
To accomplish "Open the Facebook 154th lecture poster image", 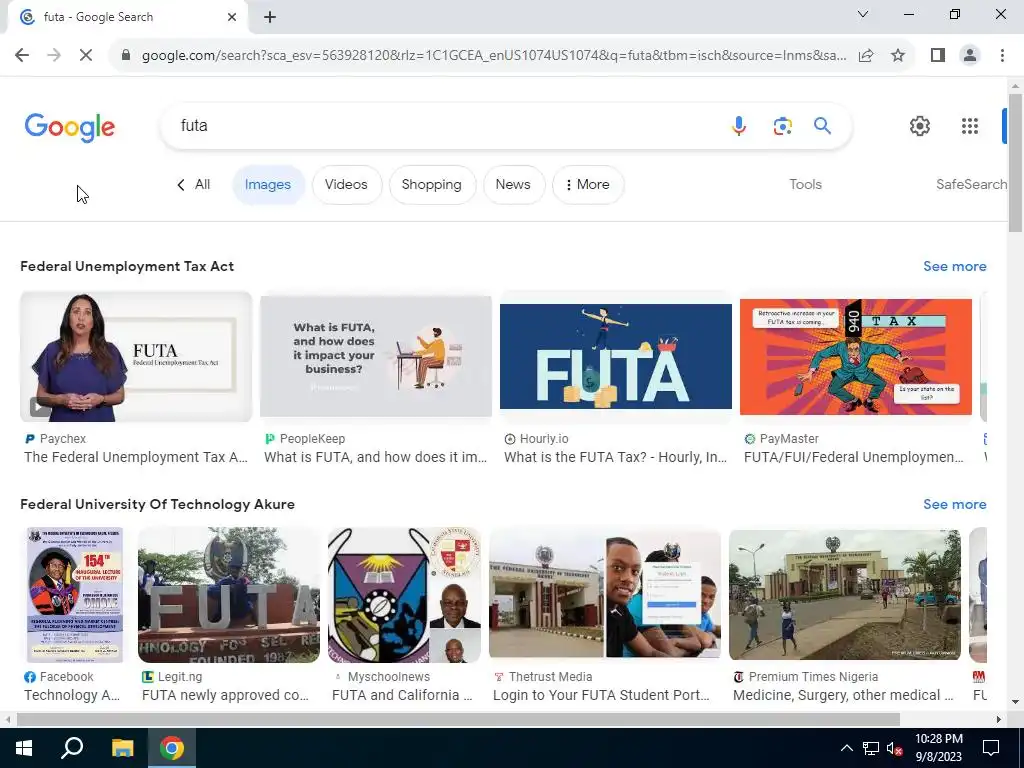I will pos(74,595).
